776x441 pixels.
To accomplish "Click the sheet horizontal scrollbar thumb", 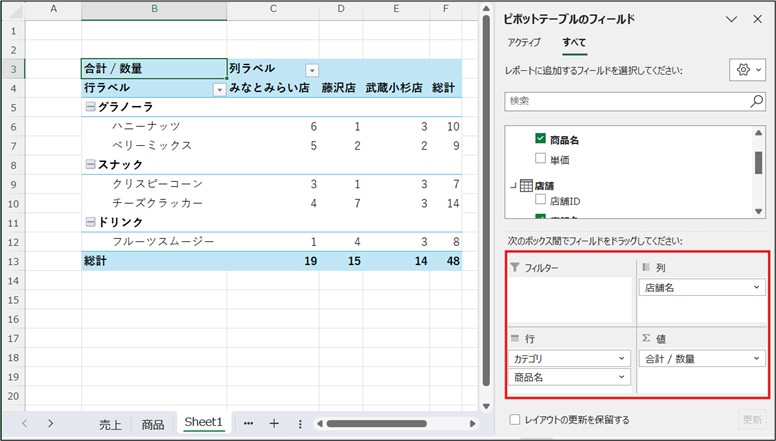I will [377, 424].
